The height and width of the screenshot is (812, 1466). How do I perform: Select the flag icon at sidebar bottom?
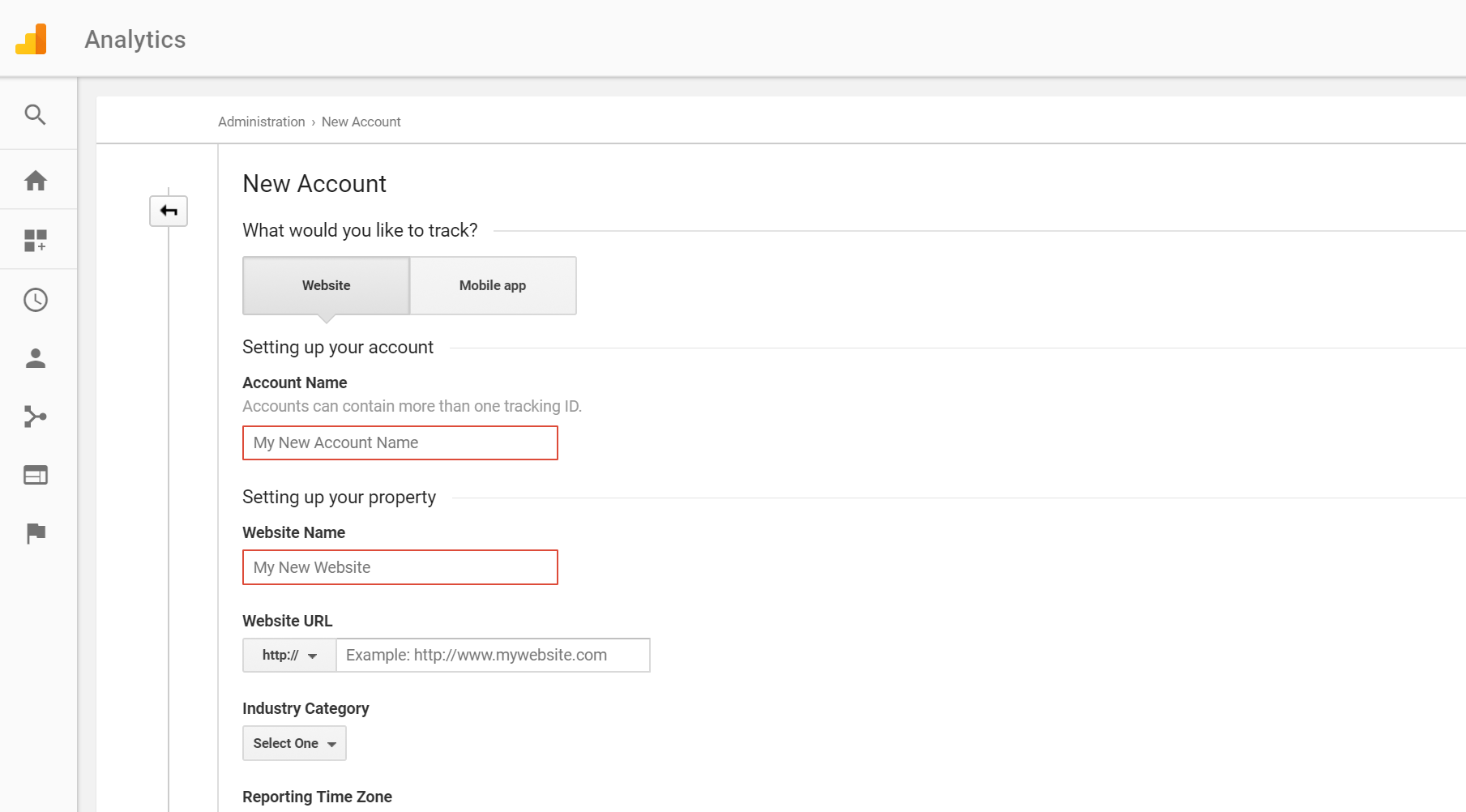36,533
